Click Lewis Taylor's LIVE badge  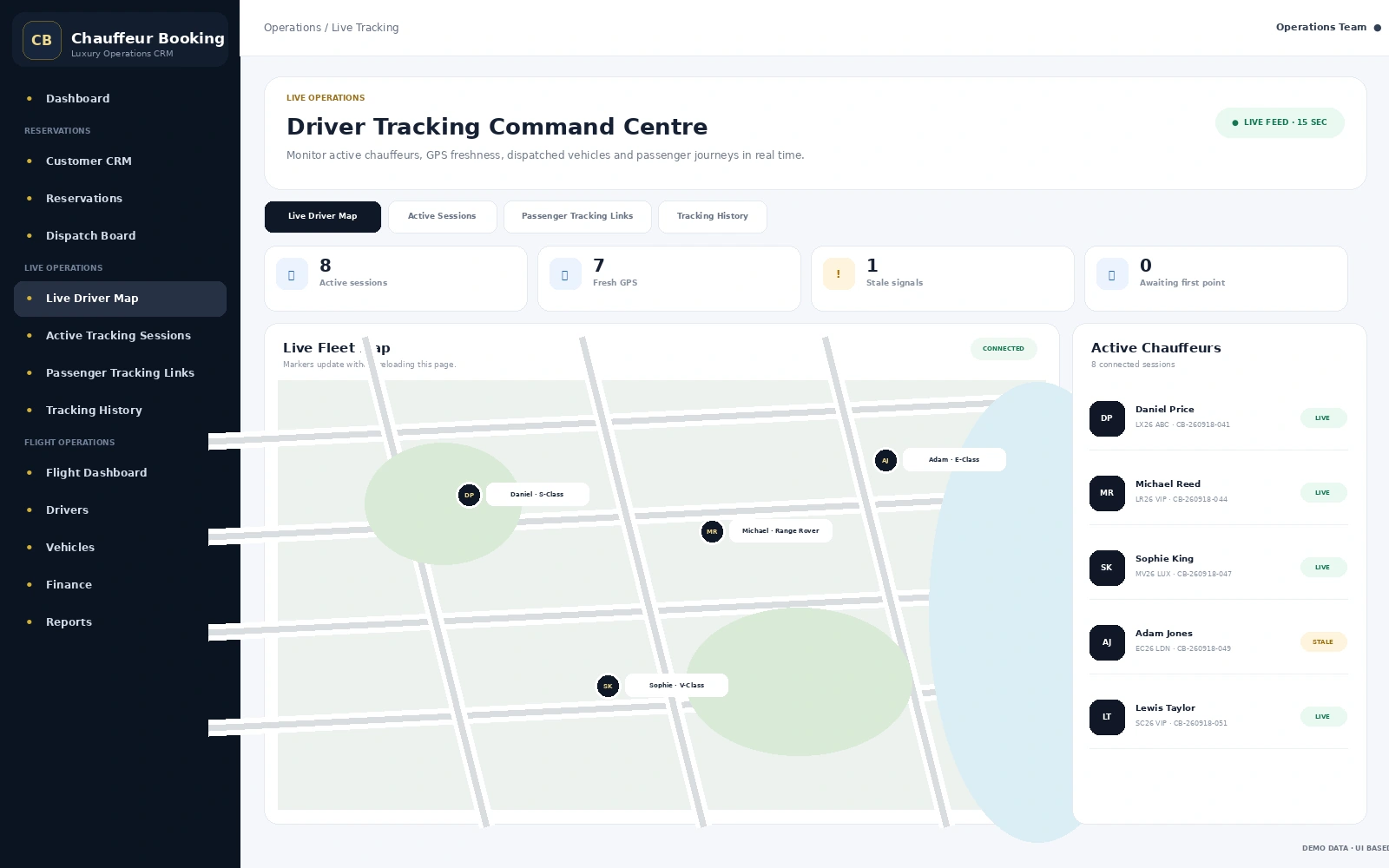1323,717
